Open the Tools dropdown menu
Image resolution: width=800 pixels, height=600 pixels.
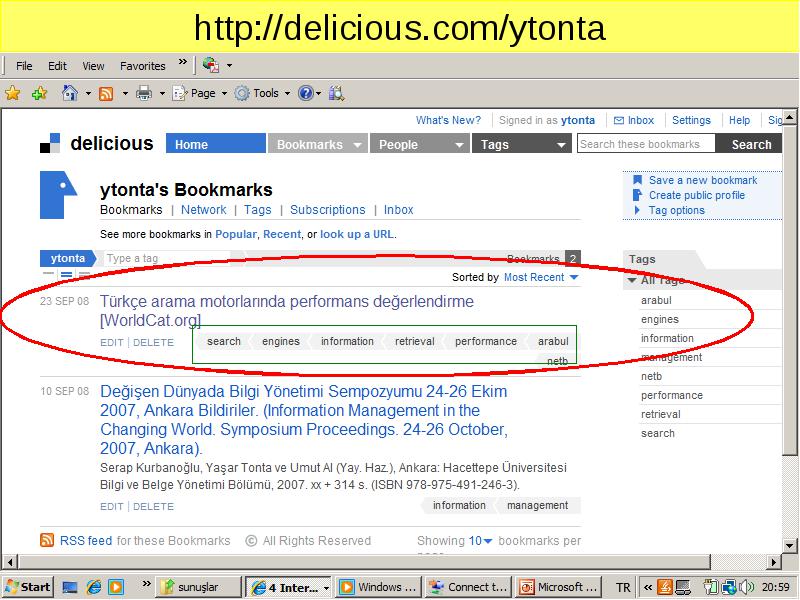pos(263,93)
